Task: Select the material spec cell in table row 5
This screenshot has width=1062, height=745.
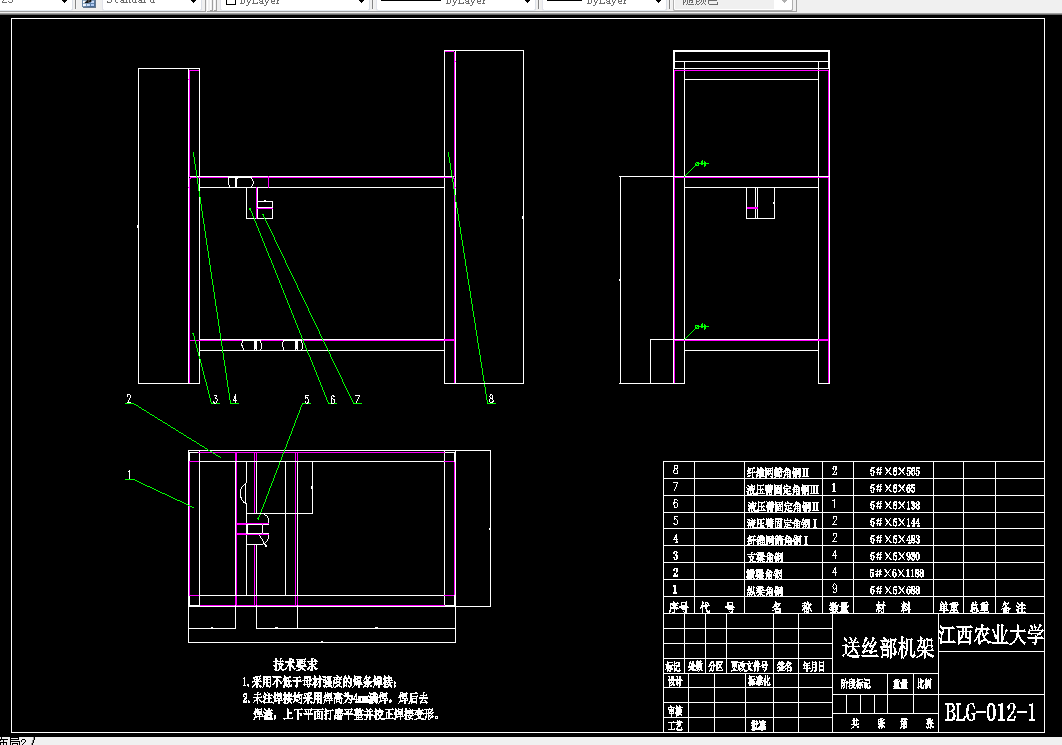Action: [895, 522]
